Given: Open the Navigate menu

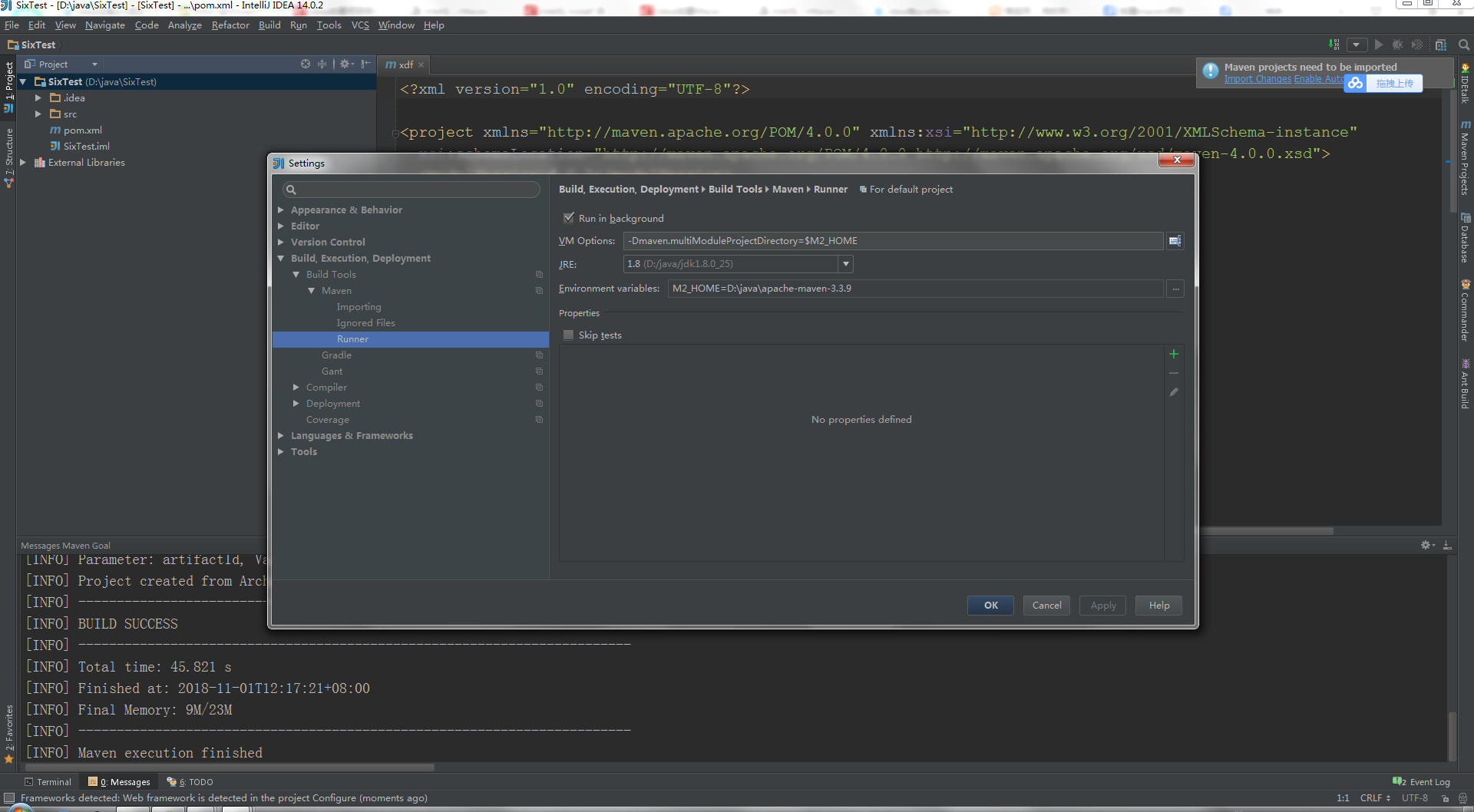Looking at the screenshot, I should pos(104,25).
